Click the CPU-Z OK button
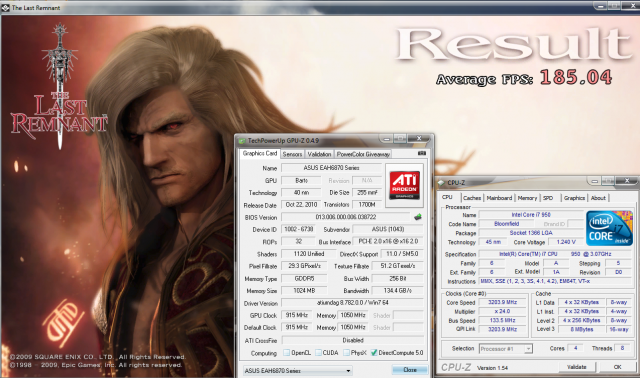This screenshot has width=640, height=378. pos(618,367)
